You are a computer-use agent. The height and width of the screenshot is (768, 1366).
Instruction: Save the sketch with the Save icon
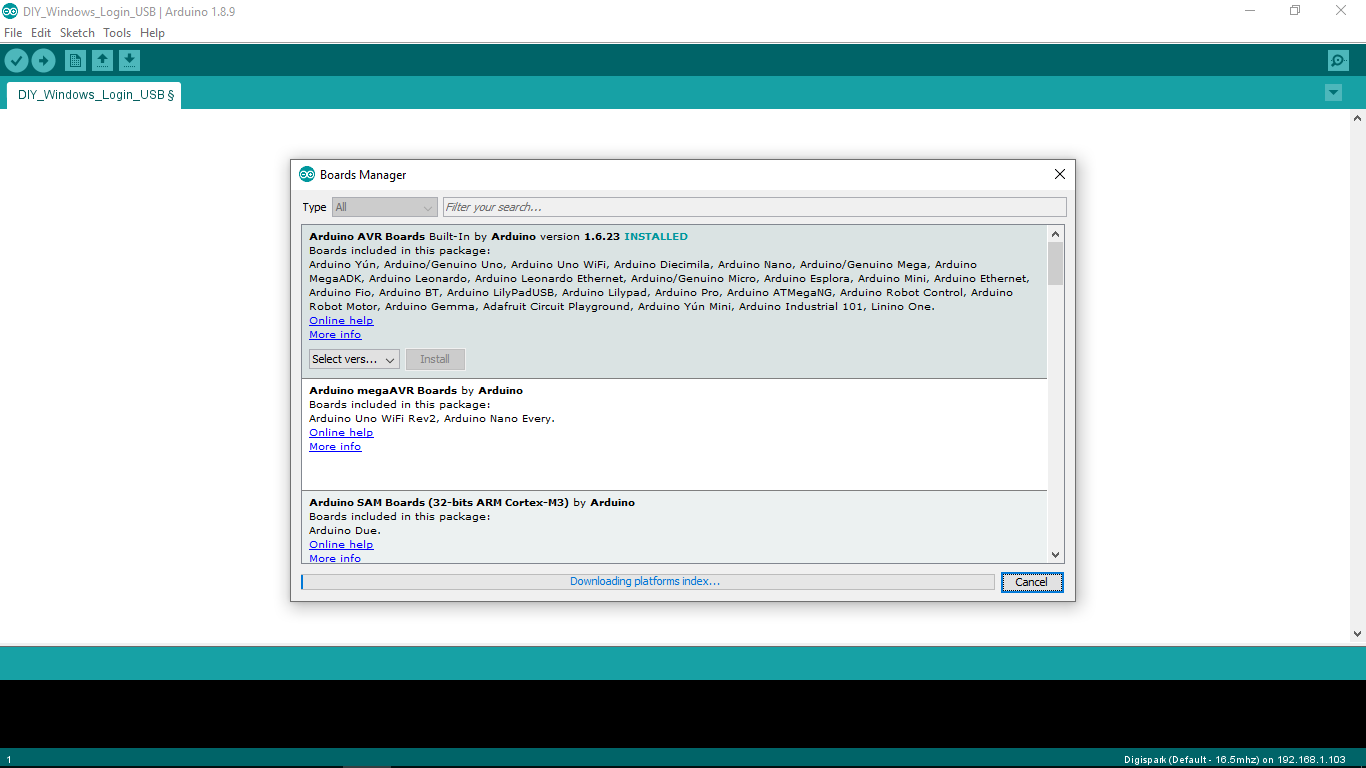pos(129,61)
